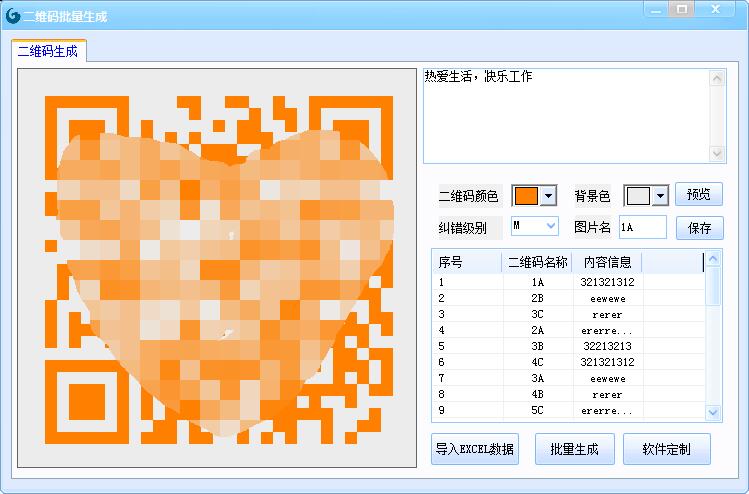
Task: Click the 内容信息 column header
Action: [607, 262]
